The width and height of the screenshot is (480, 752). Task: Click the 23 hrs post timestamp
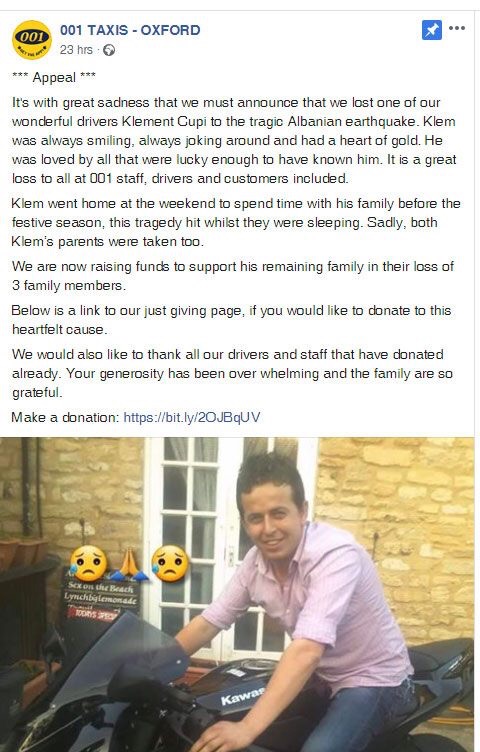[76, 50]
